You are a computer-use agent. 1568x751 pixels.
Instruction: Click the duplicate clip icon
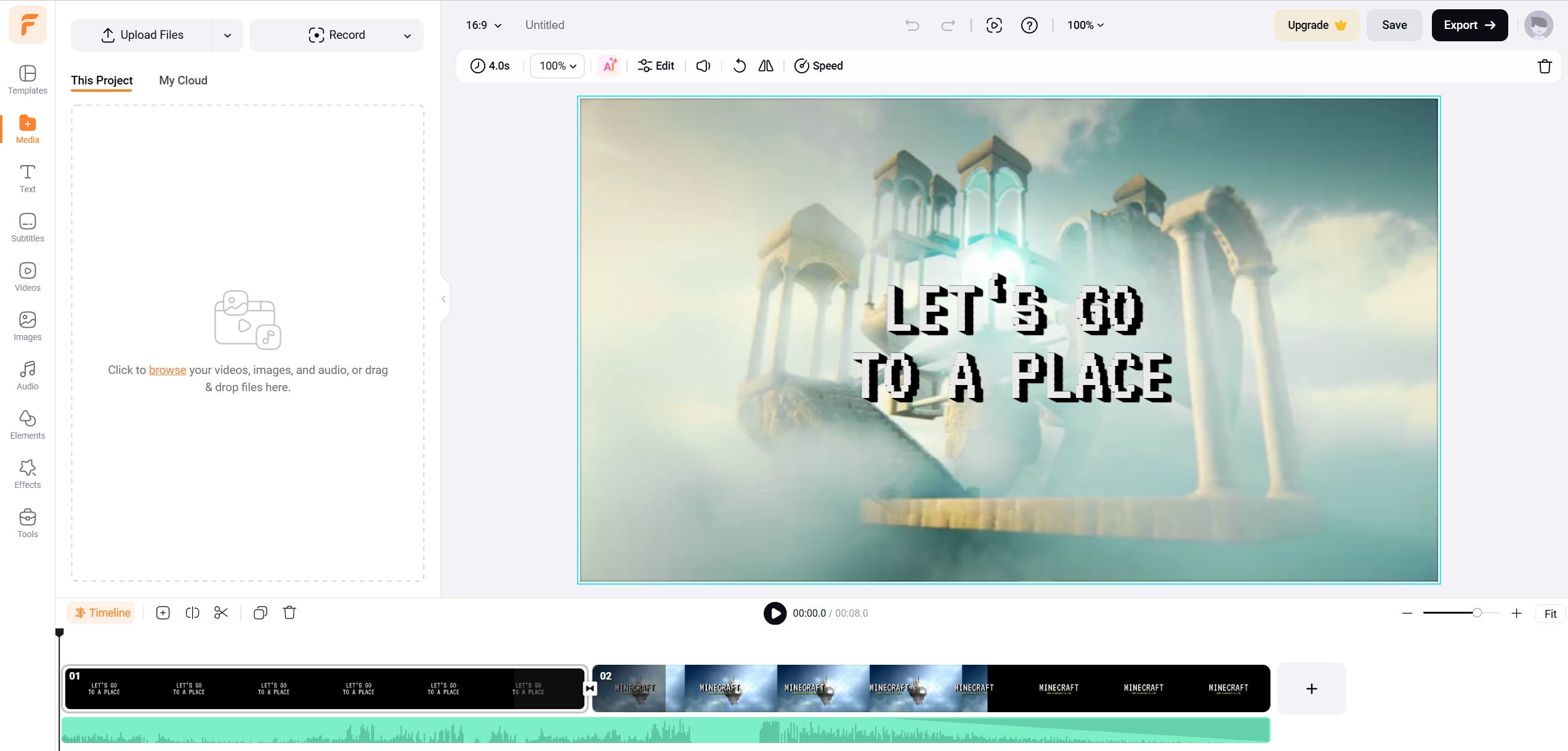(260, 612)
